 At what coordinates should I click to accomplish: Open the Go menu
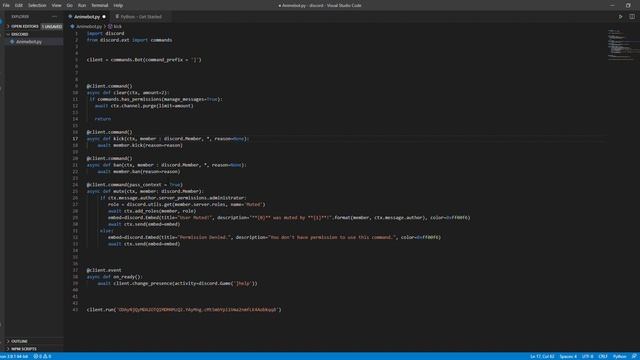(69, 5)
